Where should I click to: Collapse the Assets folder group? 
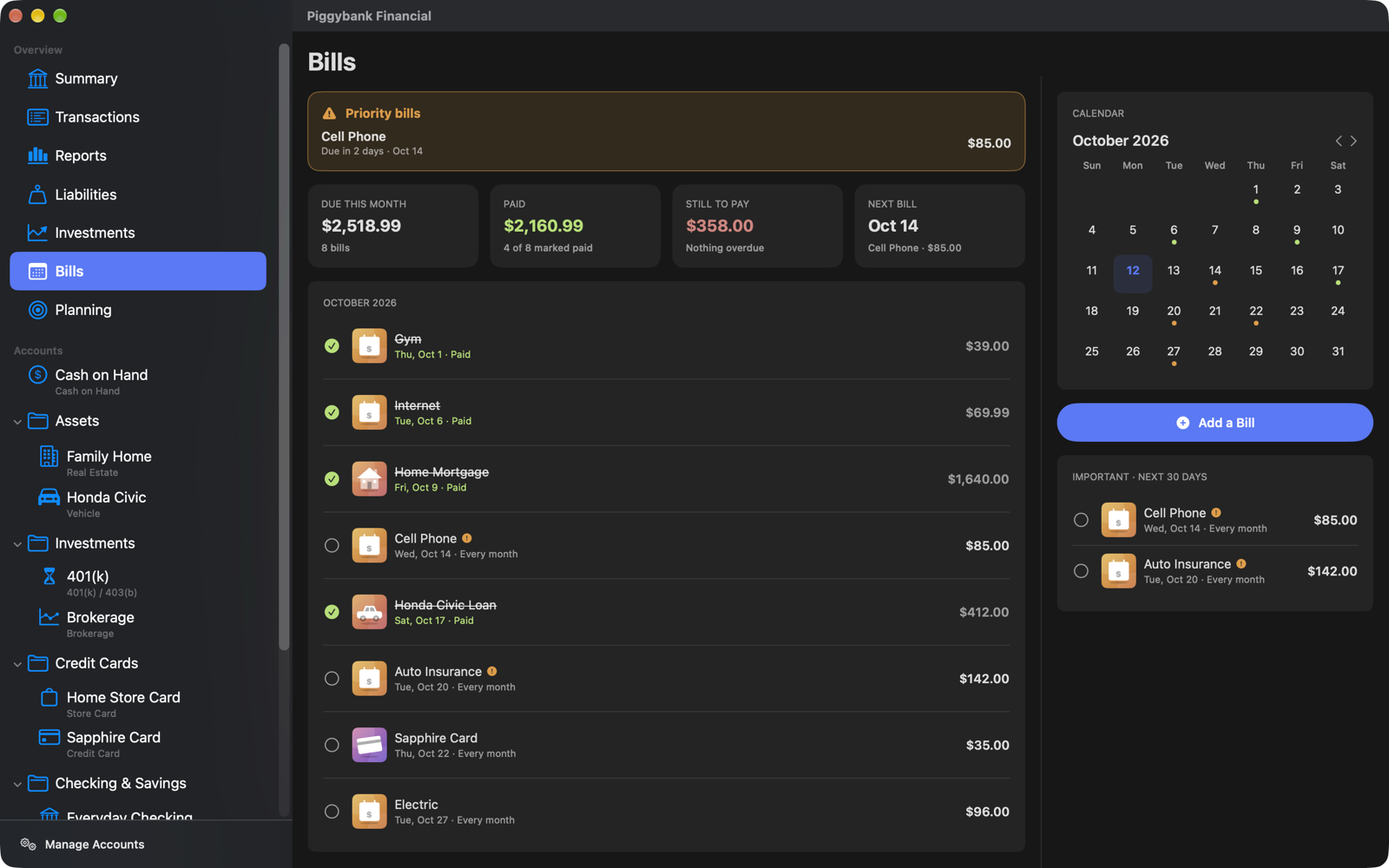17,422
